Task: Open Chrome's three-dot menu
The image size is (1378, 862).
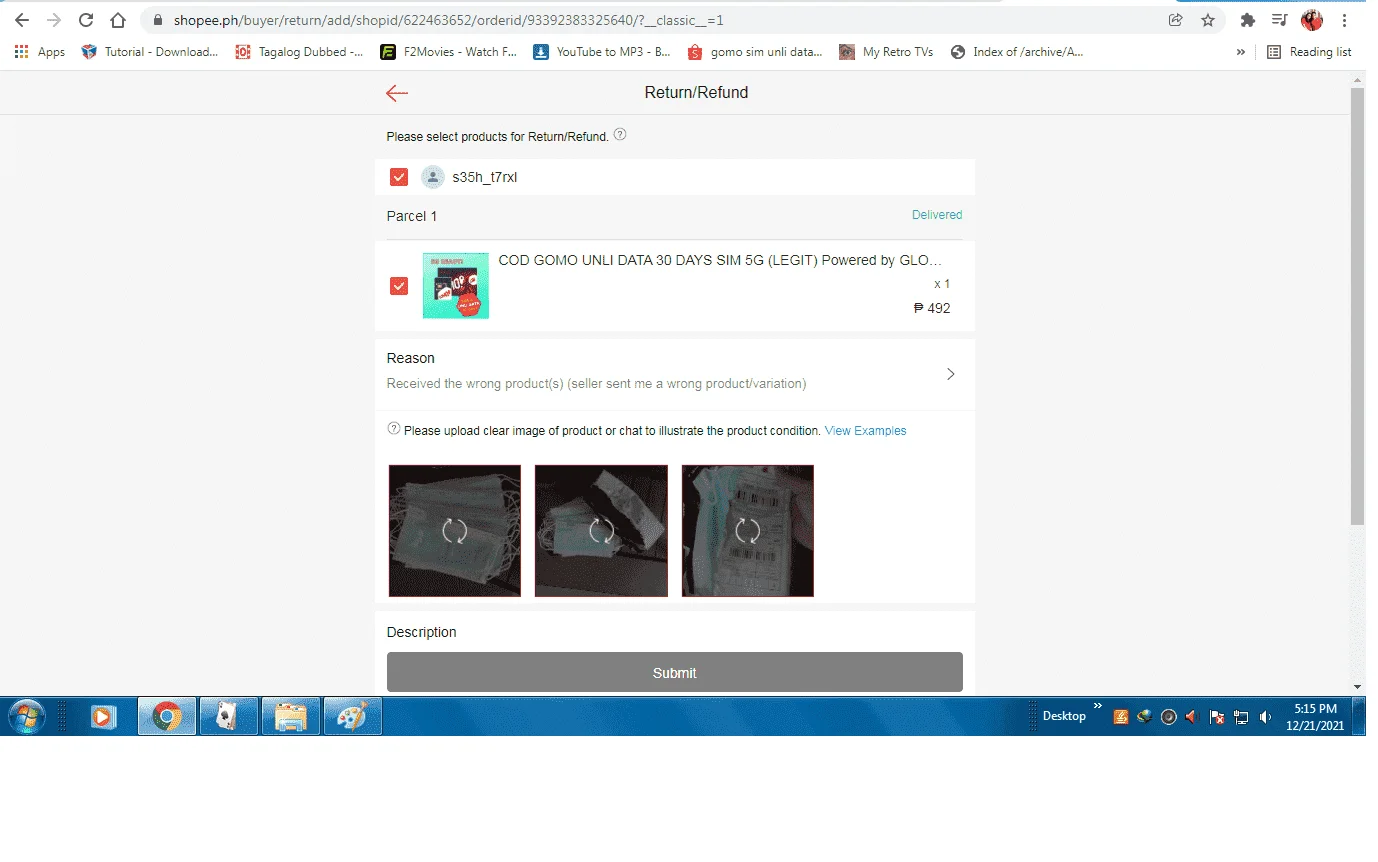Action: coord(1345,20)
